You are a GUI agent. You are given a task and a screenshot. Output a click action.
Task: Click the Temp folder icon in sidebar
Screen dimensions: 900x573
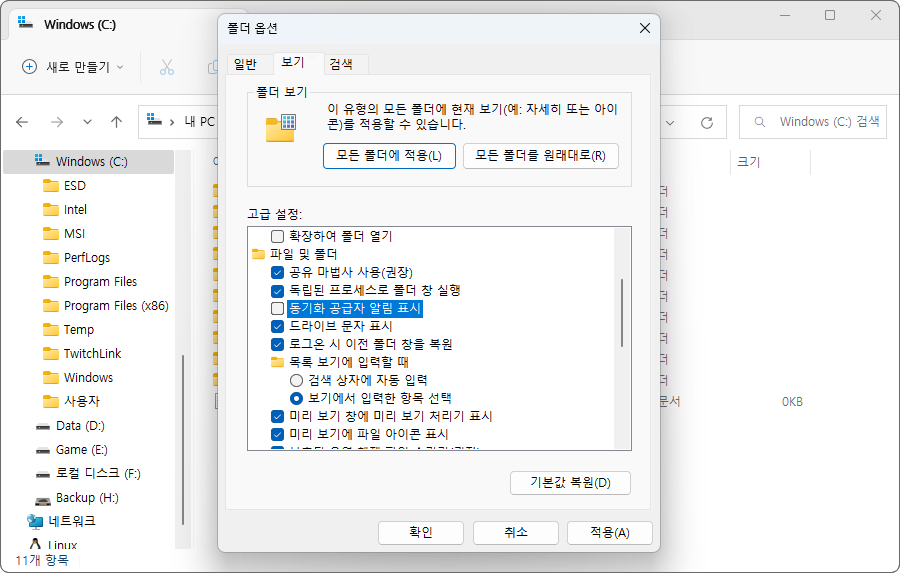51,330
